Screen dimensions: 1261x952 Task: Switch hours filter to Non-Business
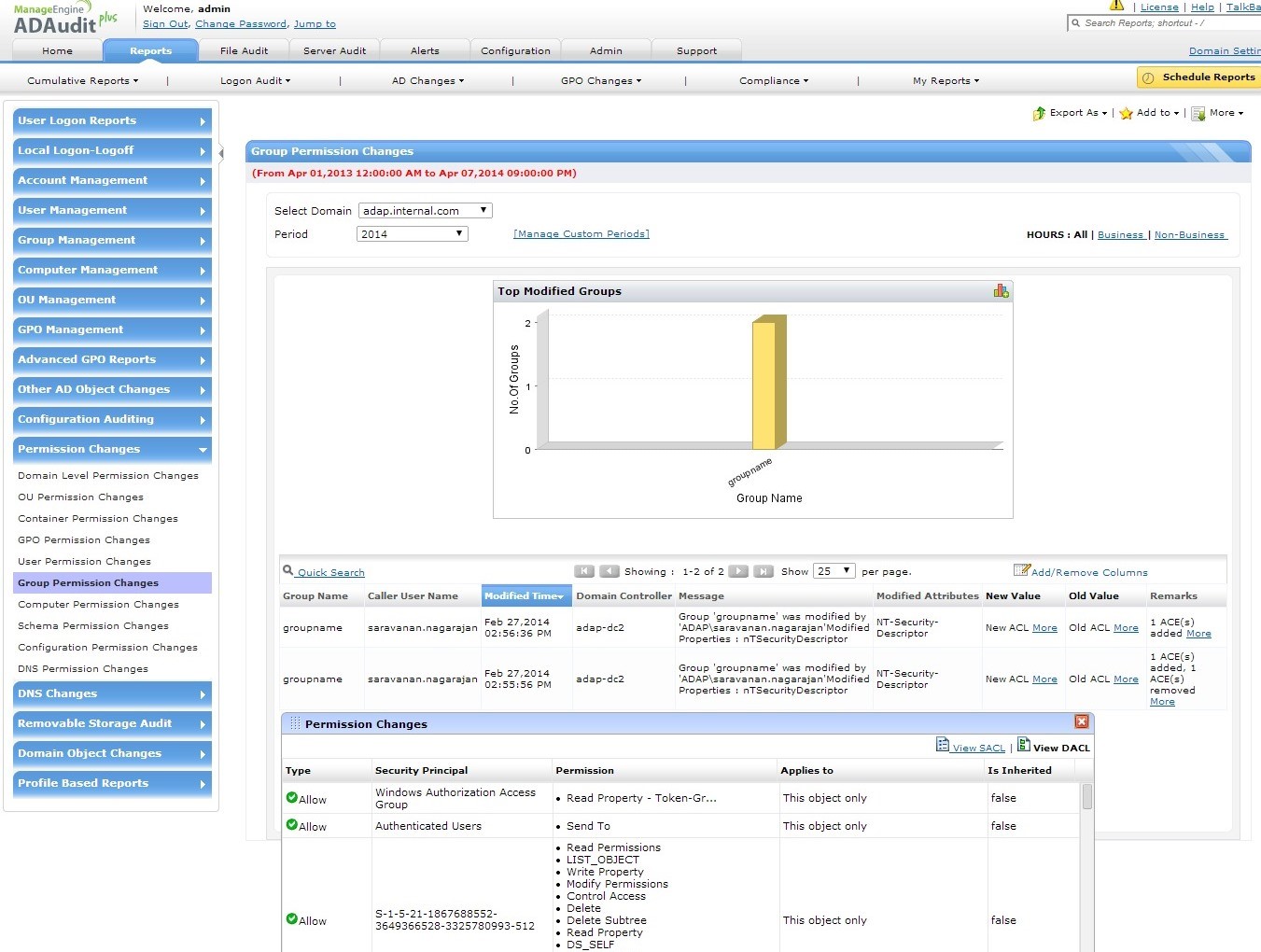pyautogui.click(x=1189, y=235)
